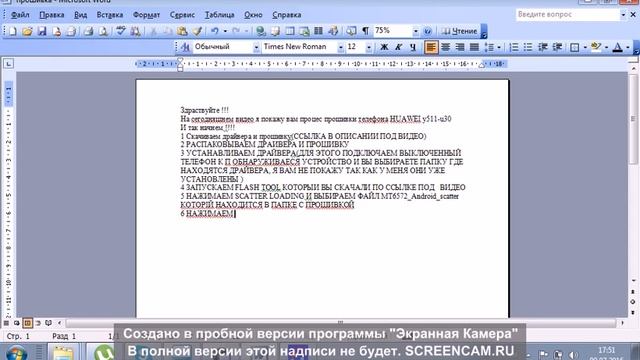Screen dimensions: 640x360
Task: Open the Document Map icon
Action: tap(351, 31)
